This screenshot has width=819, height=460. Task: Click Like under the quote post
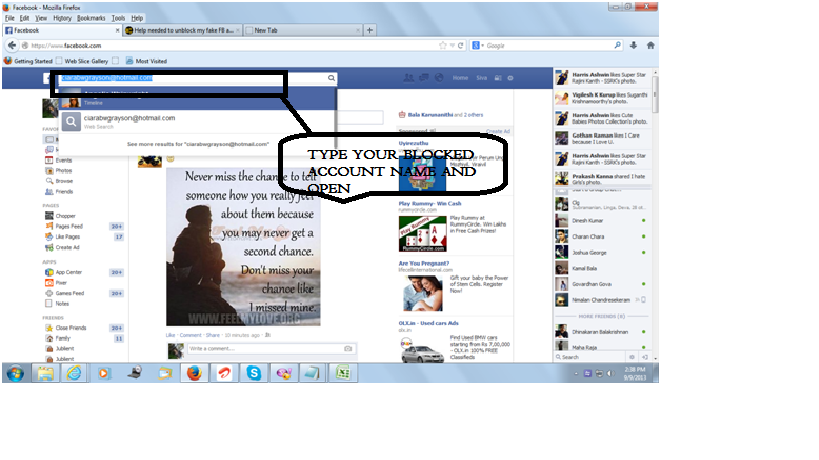[170, 335]
